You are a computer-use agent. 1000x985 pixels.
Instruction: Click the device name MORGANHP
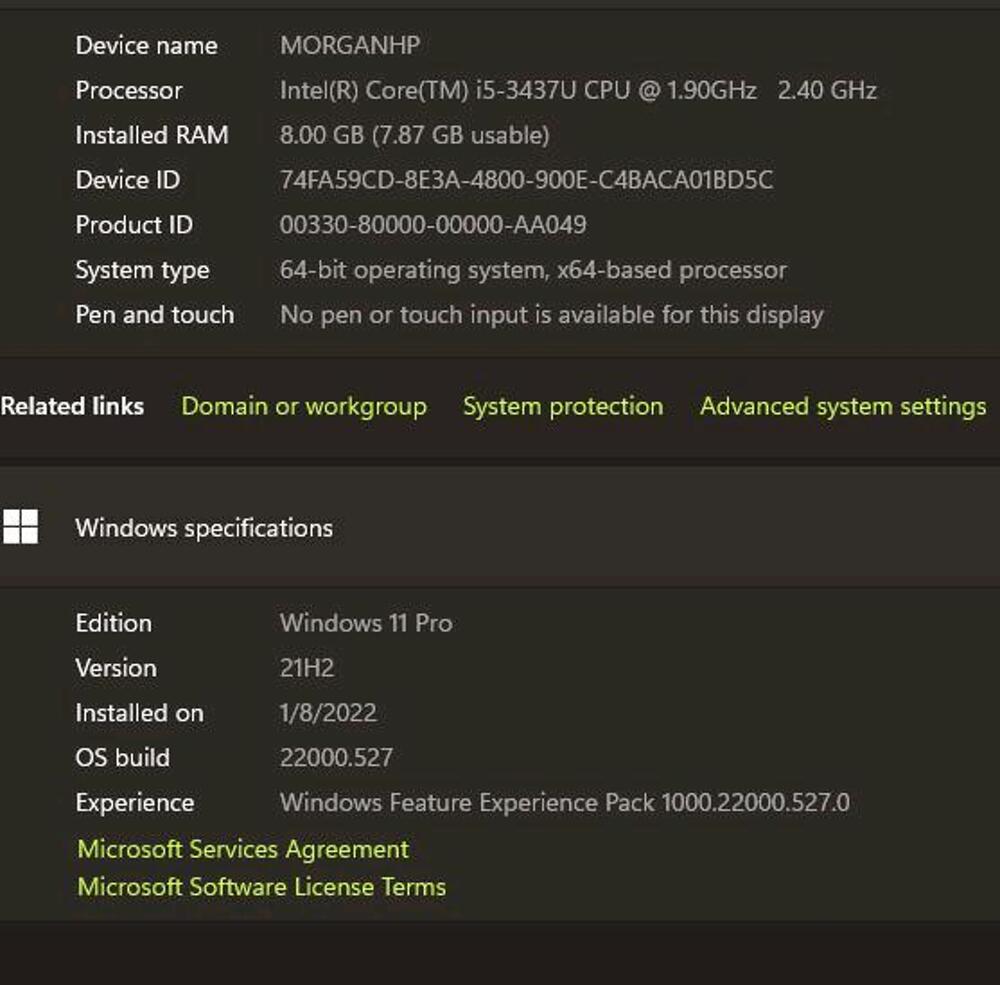349,45
